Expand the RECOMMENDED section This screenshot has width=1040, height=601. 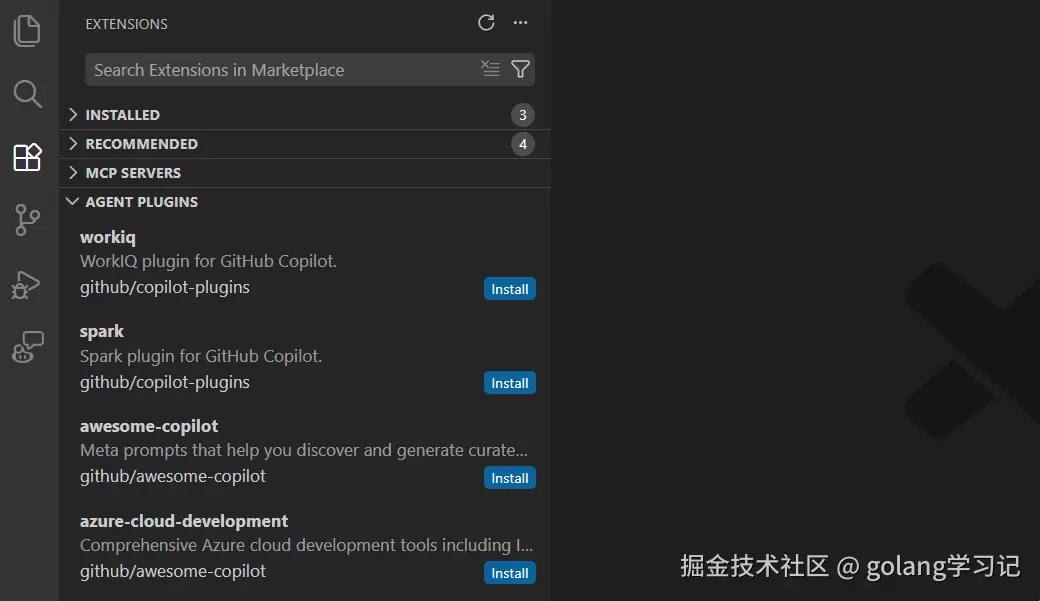tap(305, 144)
